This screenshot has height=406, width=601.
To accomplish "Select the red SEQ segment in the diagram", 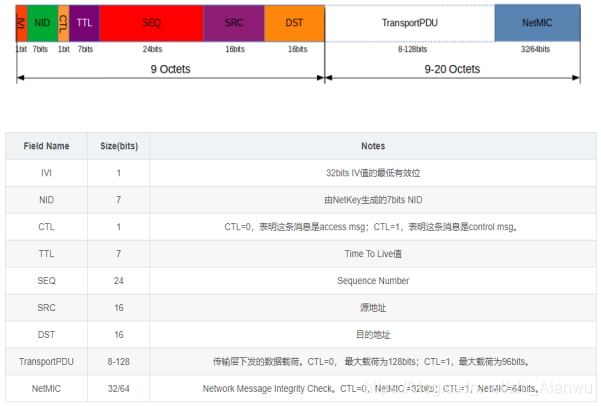I will pos(150,21).
